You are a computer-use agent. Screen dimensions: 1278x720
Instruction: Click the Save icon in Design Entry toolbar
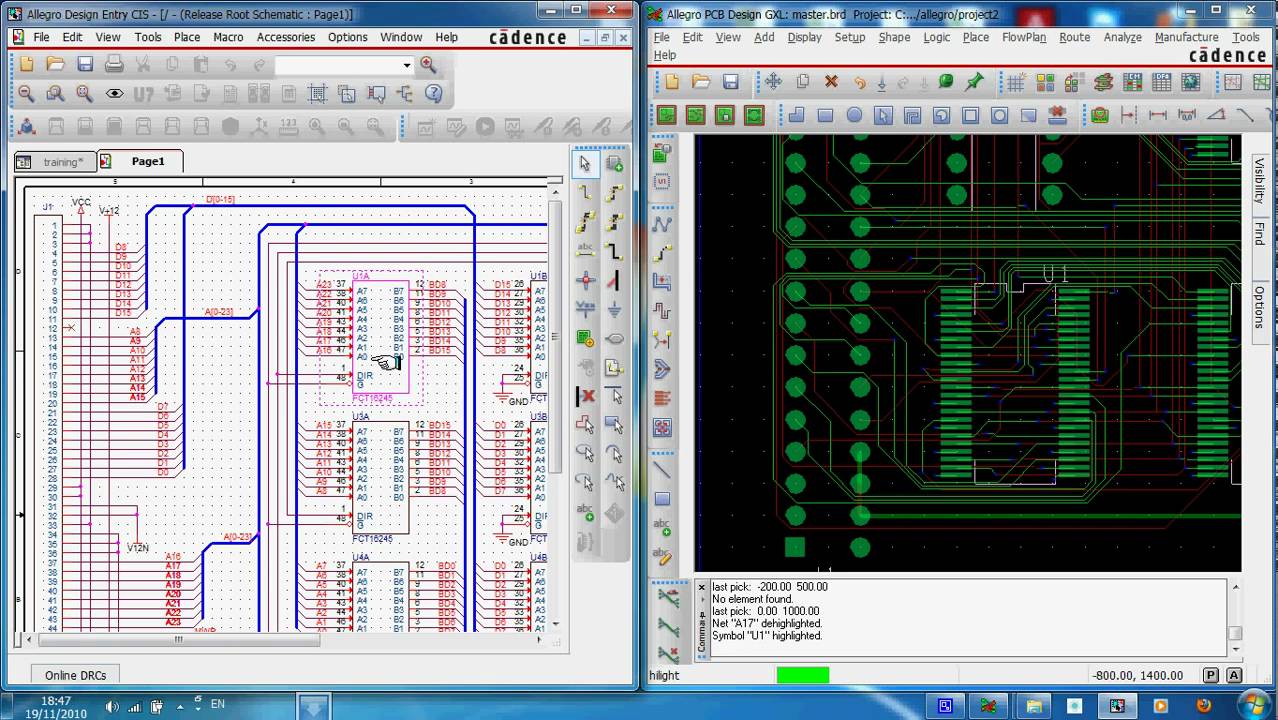point(85,64)
